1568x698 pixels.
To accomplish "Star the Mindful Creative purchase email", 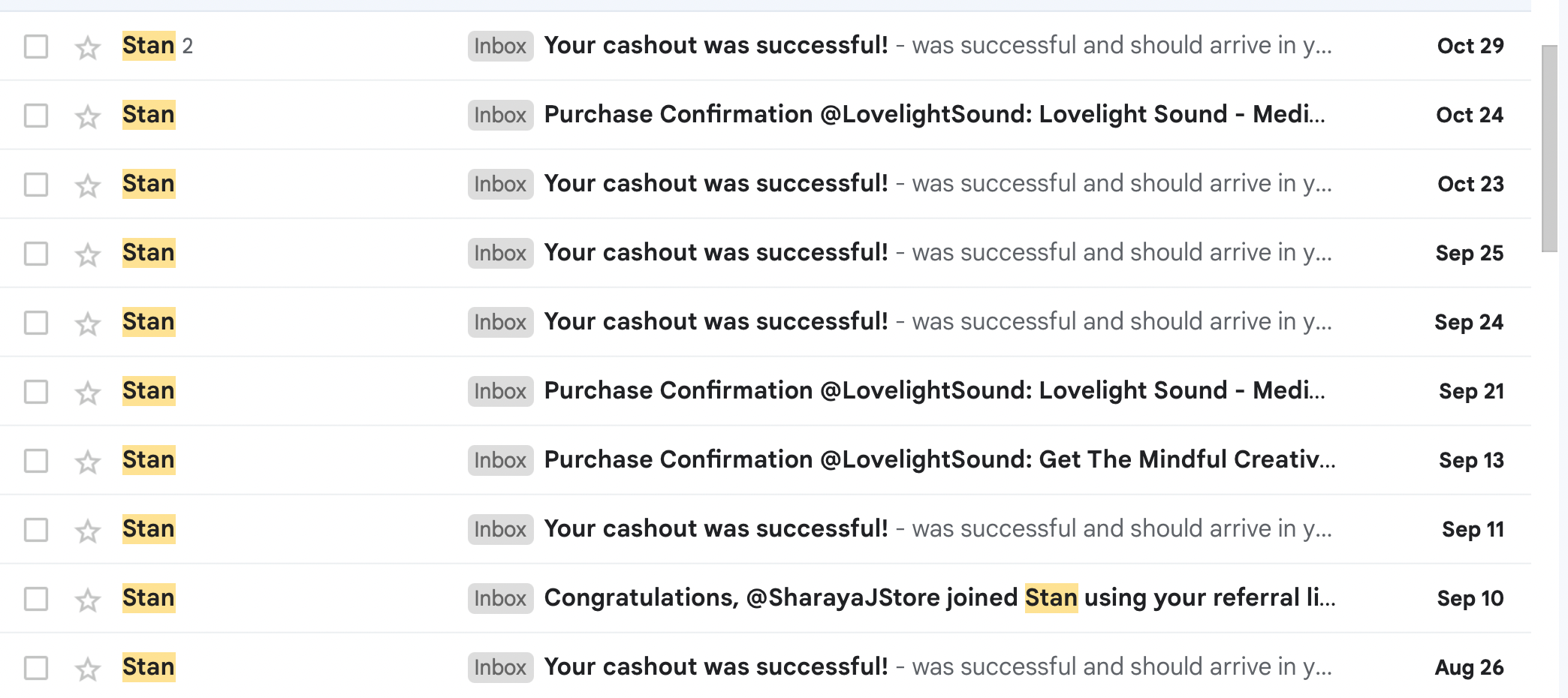I will [x=88, y=462].
